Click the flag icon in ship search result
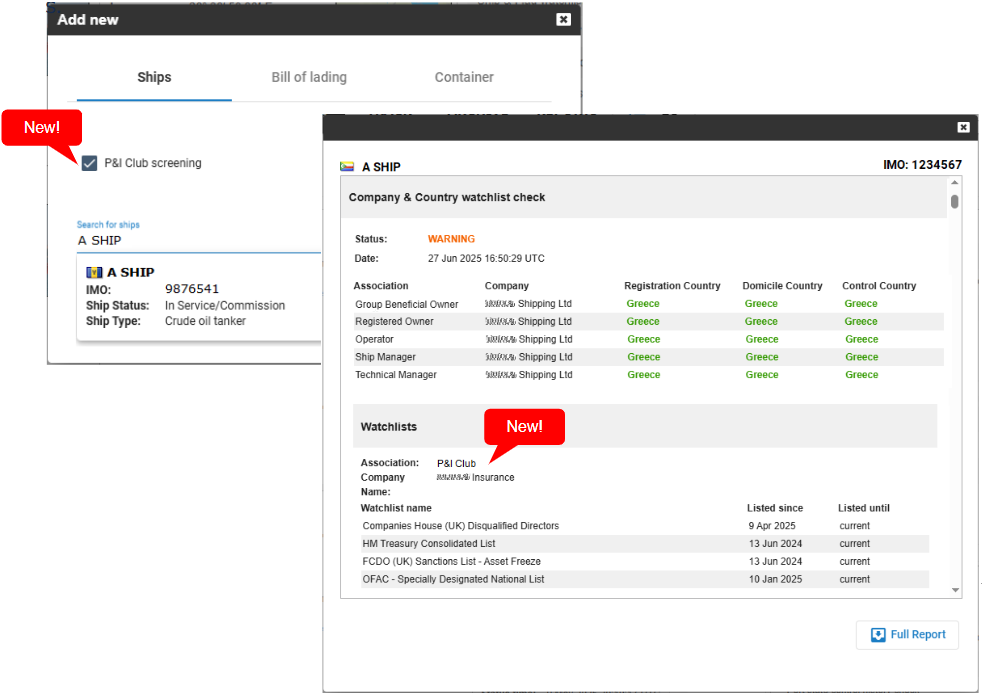This screenshot has height=697, width=984. tap(94, 272)
